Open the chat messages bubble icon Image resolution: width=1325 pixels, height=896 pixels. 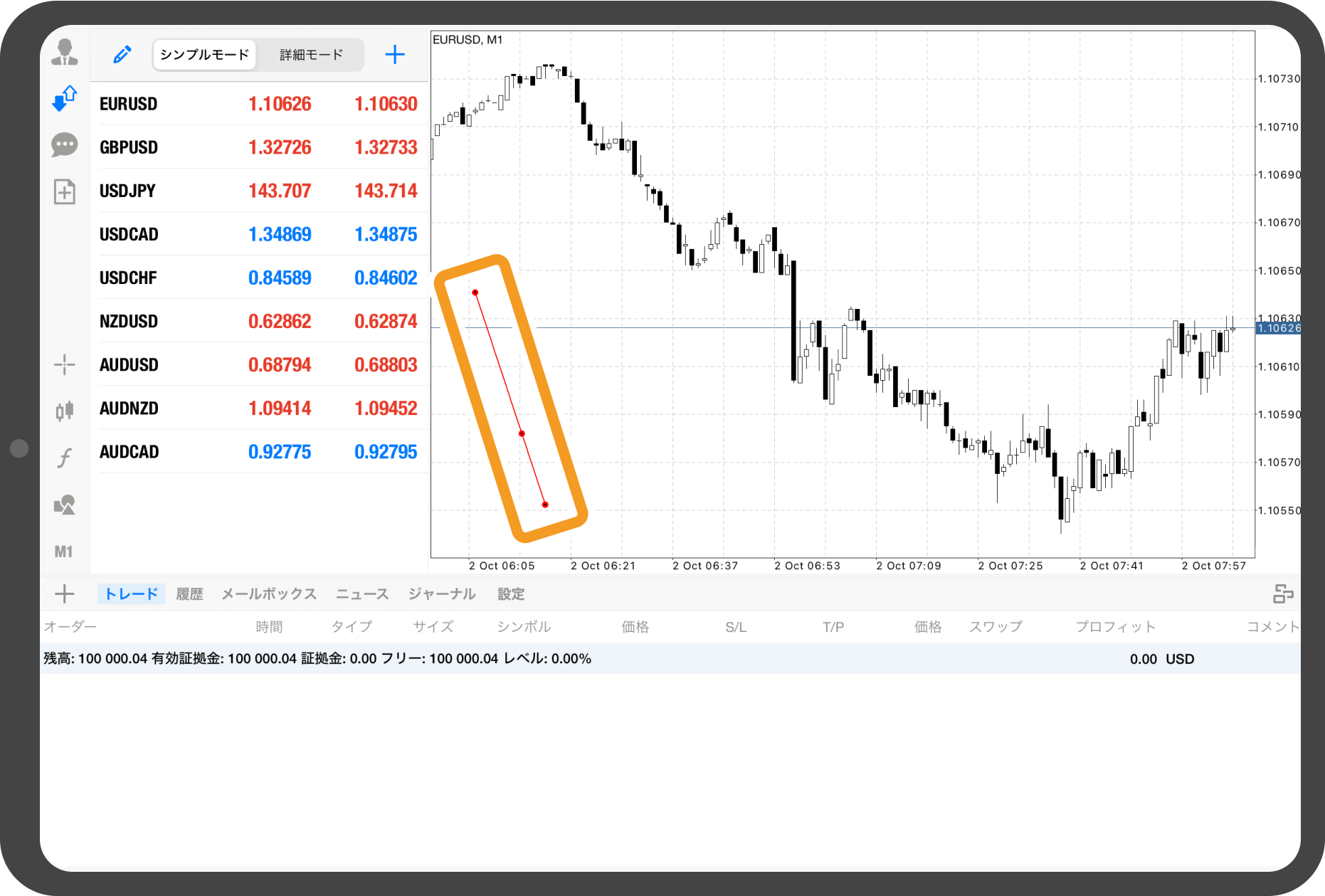[x=65, y=145]
